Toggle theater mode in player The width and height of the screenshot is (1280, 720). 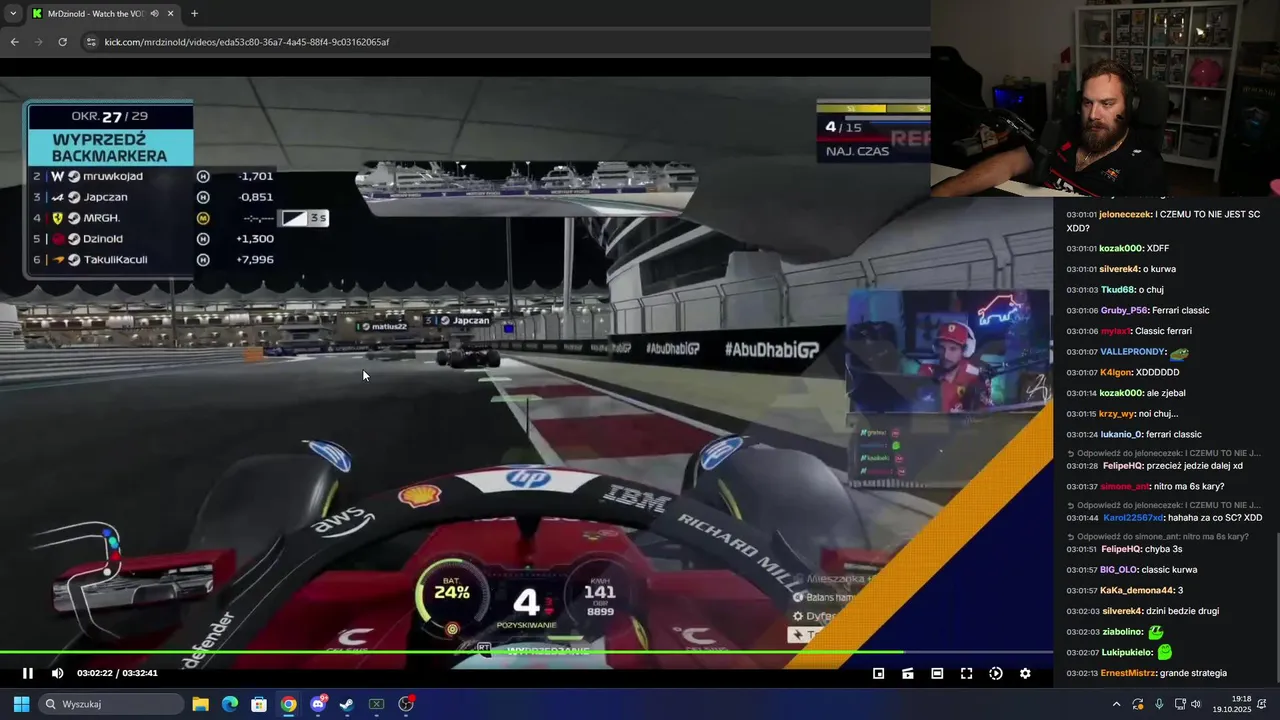[x=937, y=673]
